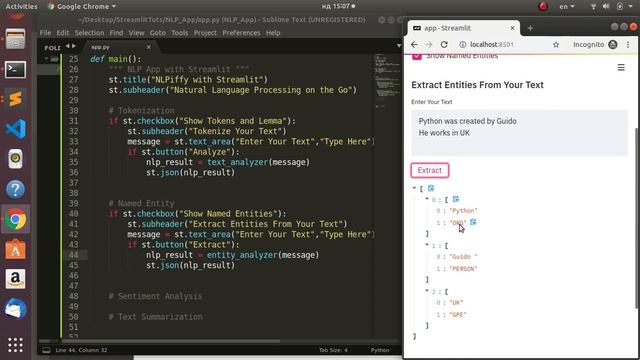Viewport: 640px width, 360px height.
Task: Copy the whole JSON array to clipboard
Action: [431, 188]
